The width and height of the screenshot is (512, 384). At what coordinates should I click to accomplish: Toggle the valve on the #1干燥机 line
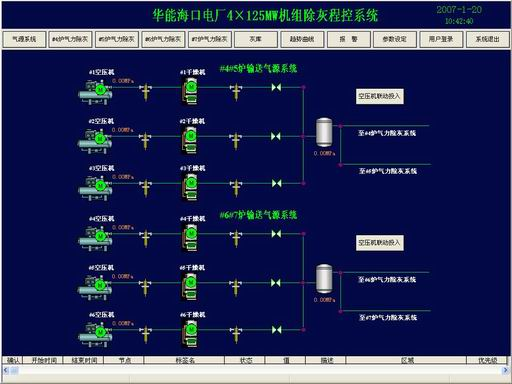276,88
